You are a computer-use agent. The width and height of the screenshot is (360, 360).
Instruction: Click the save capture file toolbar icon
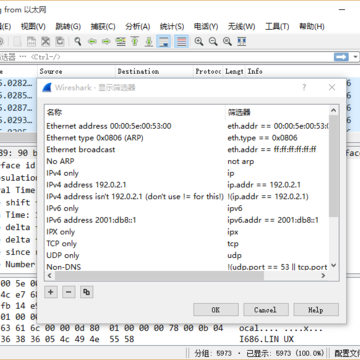(31, 42)
